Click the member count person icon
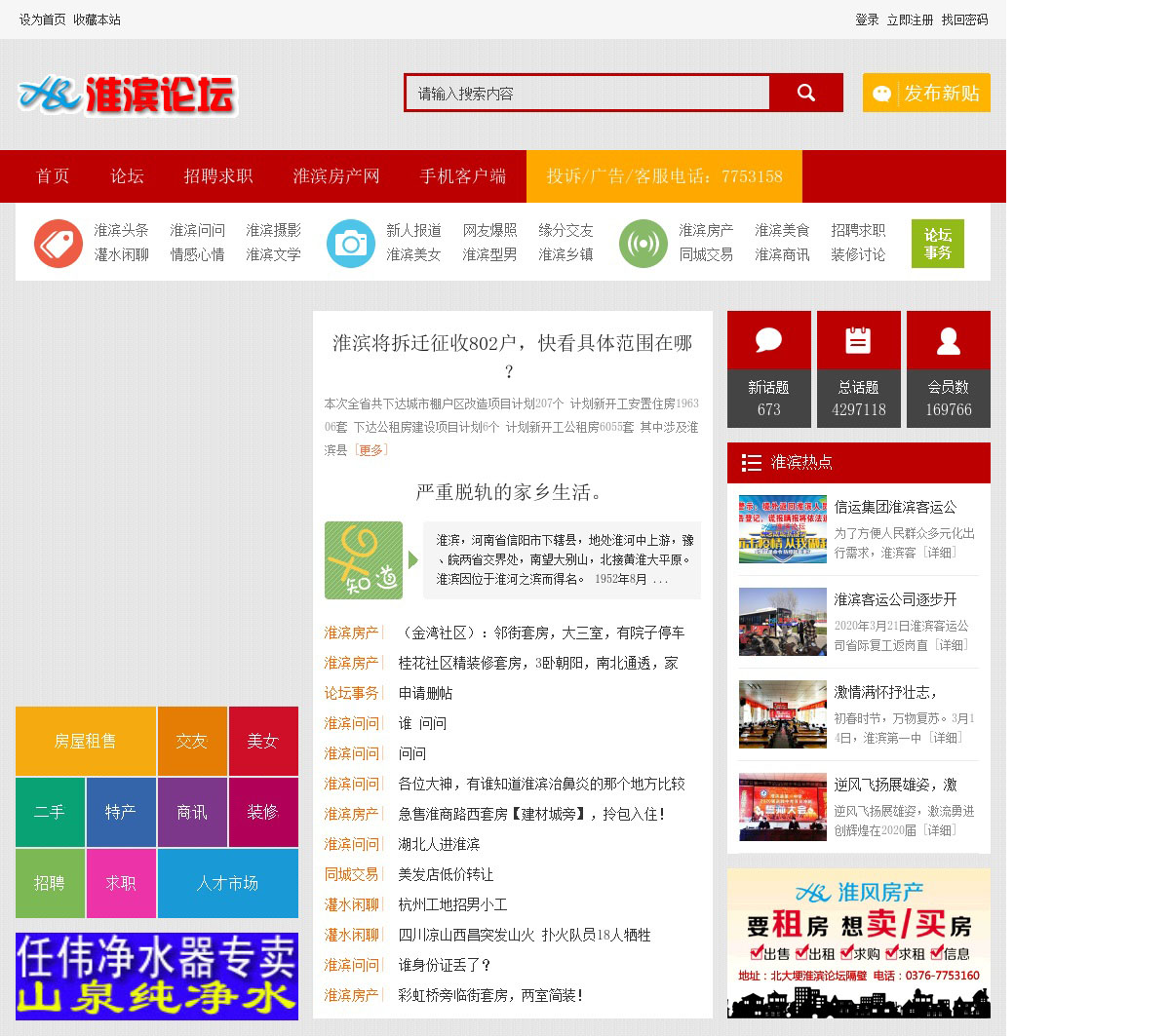This screenshot has width=1170, height=1036. pyautogui.click(x=948, y=340)
